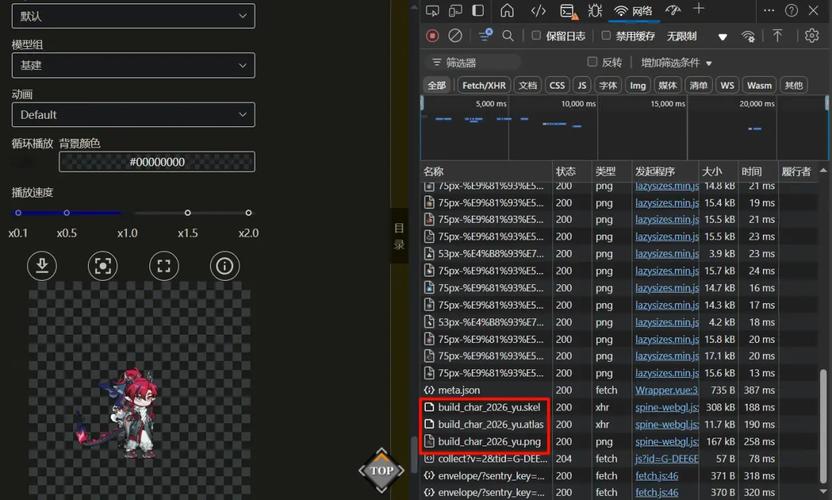Screen dimensions: 832x500
Task: Toggle the DevTools sidebar panel icon
Action: tap(478, 10)
